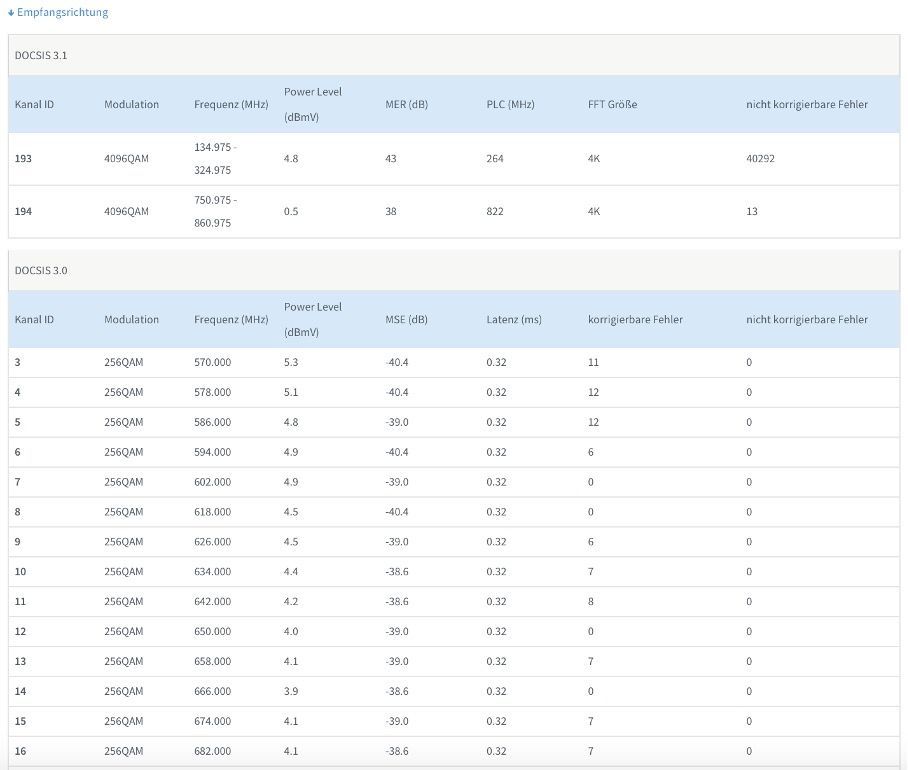Click power level 5.3 in channel 3
This screenshot has width=908, height=770.
click(x=291, y=362)
